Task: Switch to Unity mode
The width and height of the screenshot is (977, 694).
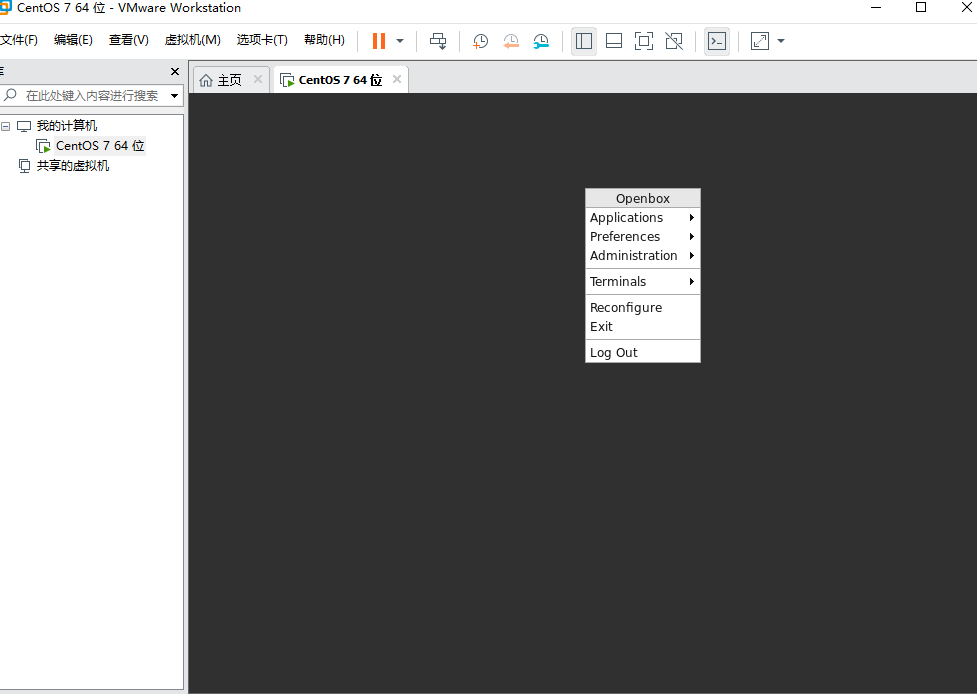Action: coord(674,41)
